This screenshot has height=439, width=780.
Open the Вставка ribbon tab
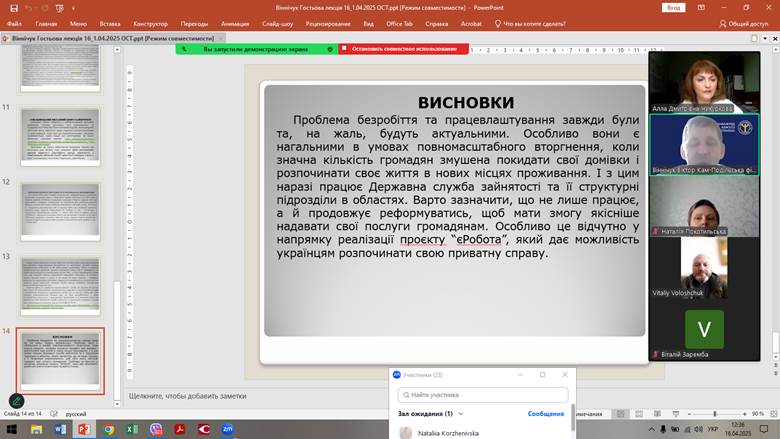(110, 23)
